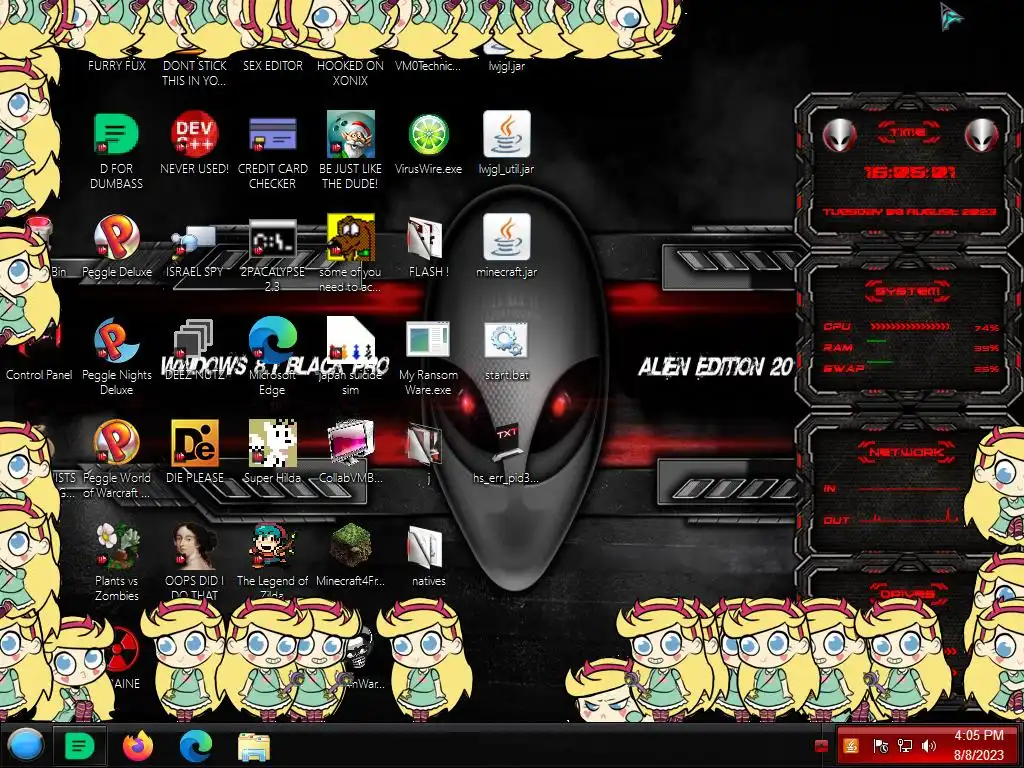Viewport: 1024px width, 768px height.
Task: Launch 2PACALYPSE 2.3 command prompt icon
Action: [272, 238]
